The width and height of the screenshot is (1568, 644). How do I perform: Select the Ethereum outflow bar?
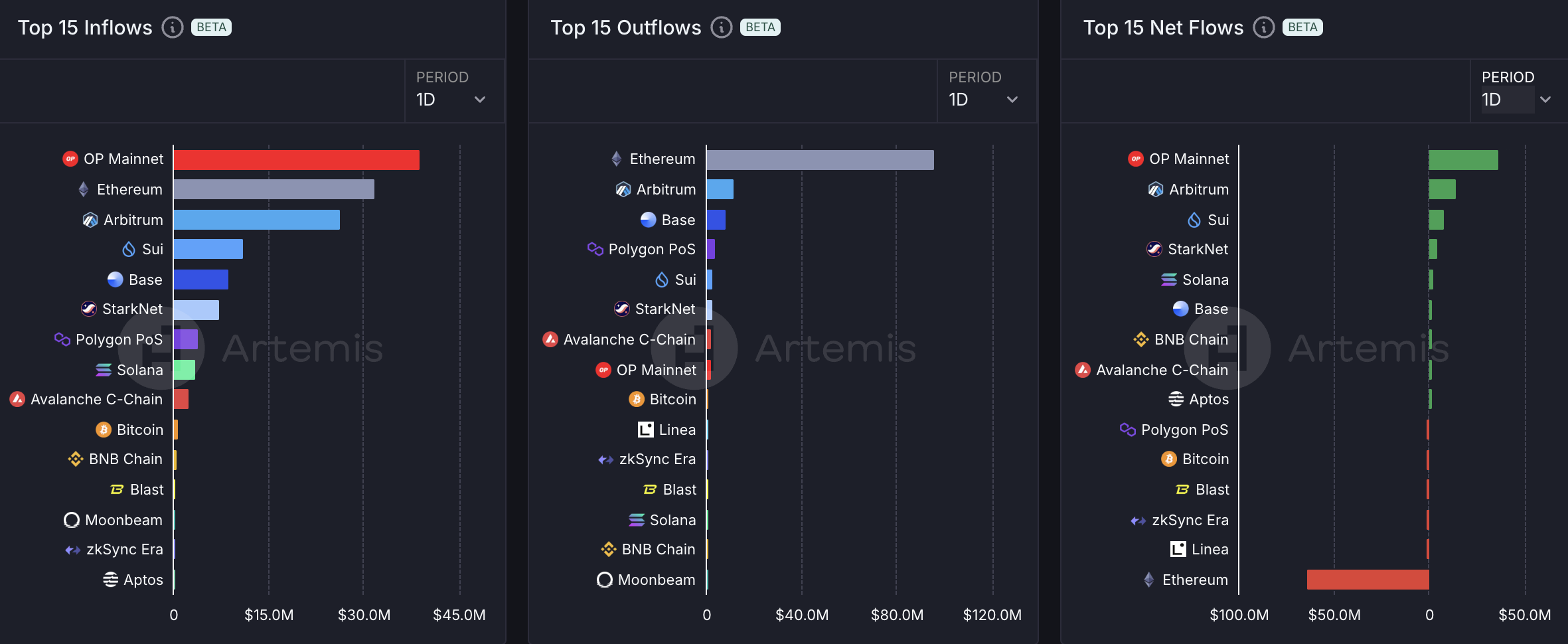point(820,160)
